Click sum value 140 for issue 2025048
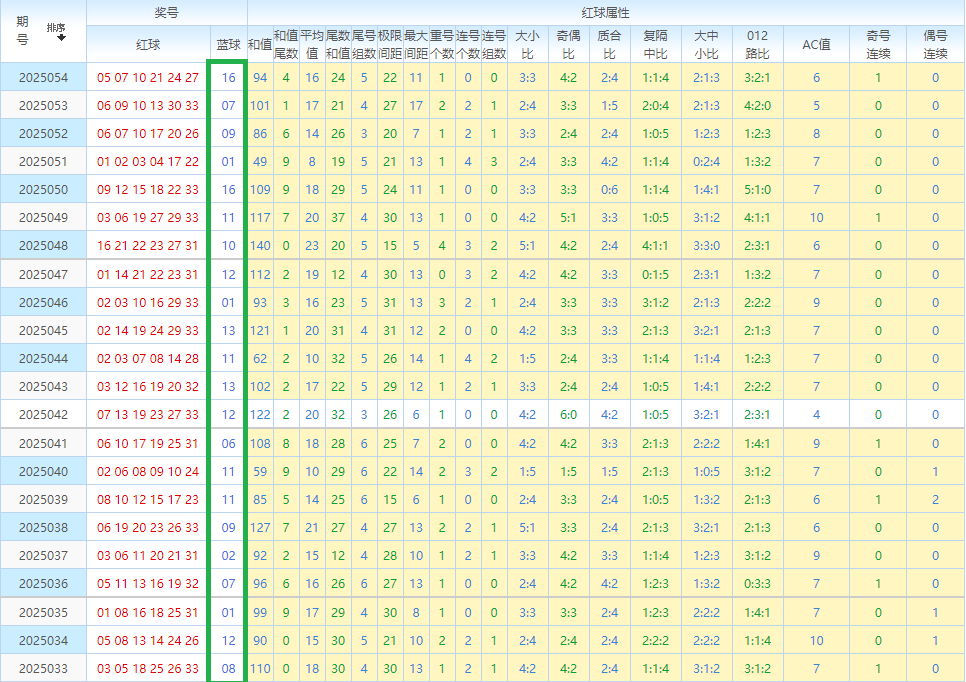 (260, 246)
